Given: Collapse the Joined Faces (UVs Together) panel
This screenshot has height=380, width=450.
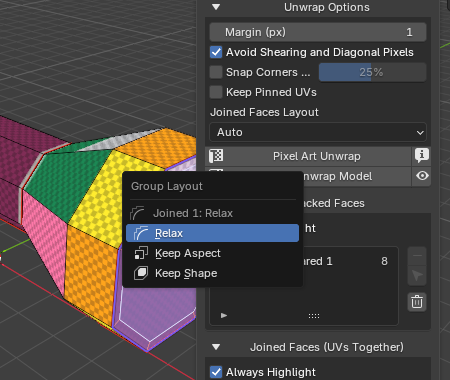Looking at the screenshot, I should (216, 347).
